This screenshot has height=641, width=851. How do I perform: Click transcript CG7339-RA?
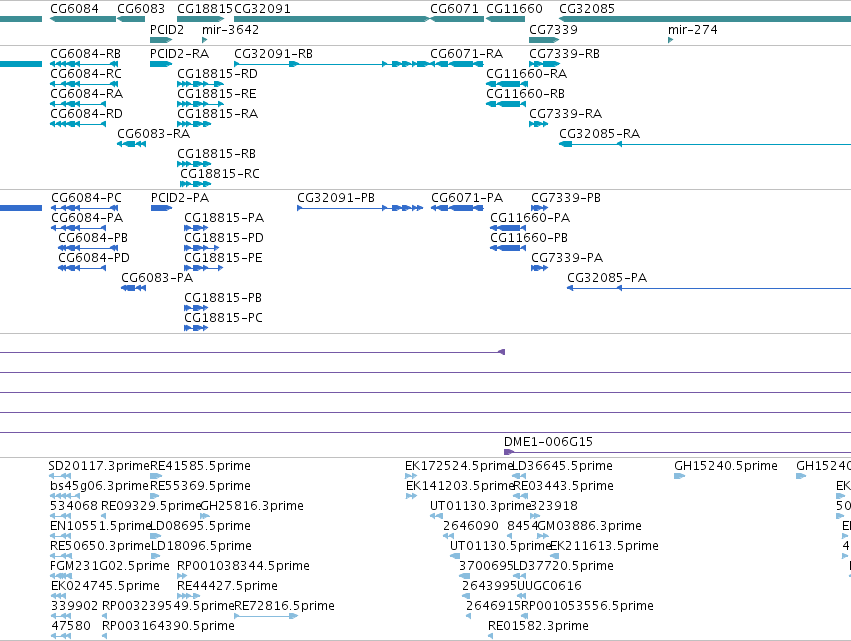pyautogui.click(x=566, y=114)
